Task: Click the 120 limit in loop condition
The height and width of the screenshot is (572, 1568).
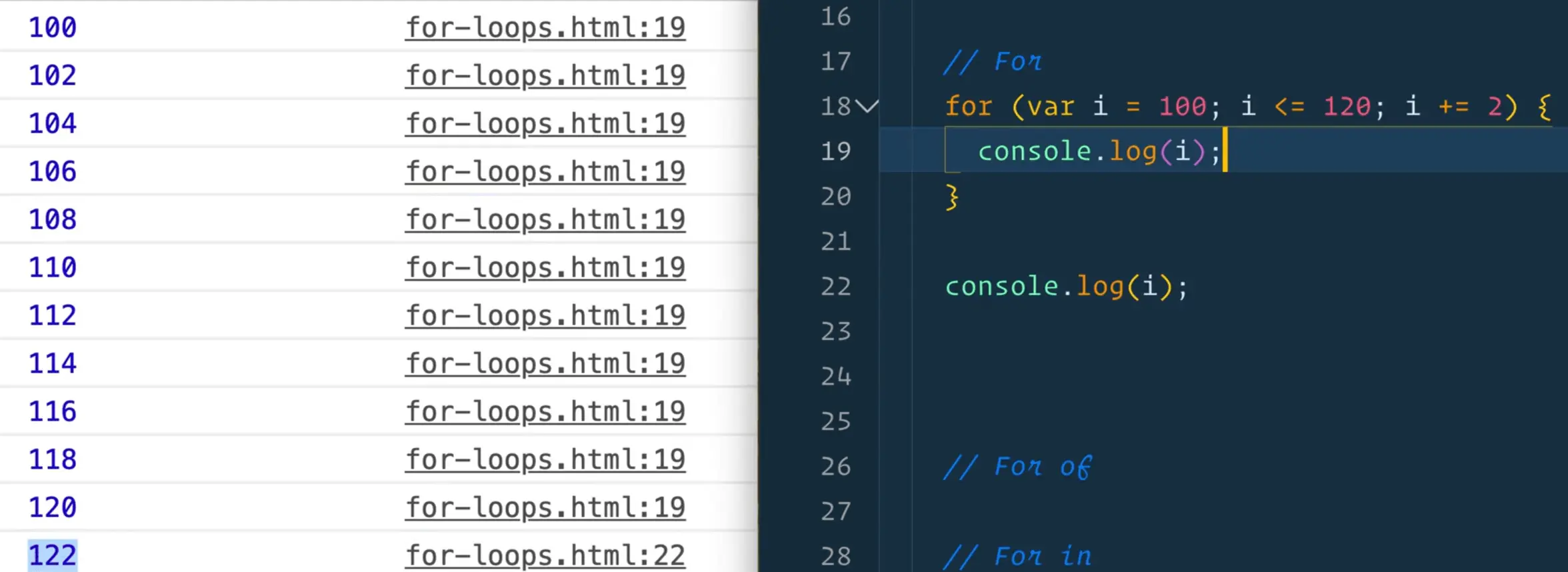Action: click(x=1347, y=107)
